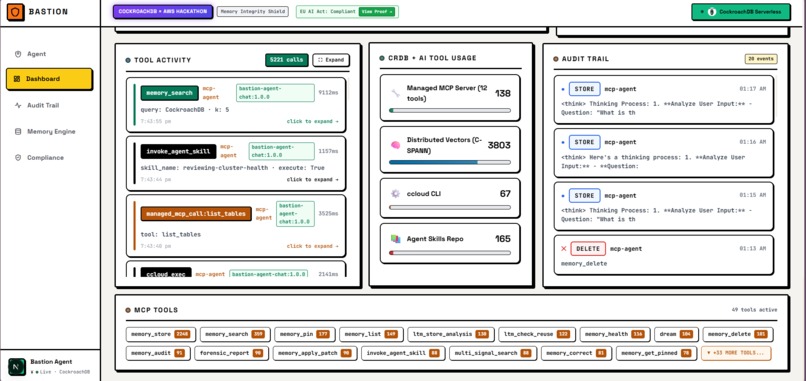
Task: Open the 01:17 AM STORE audit event
Action: click(x=664, y=100)
